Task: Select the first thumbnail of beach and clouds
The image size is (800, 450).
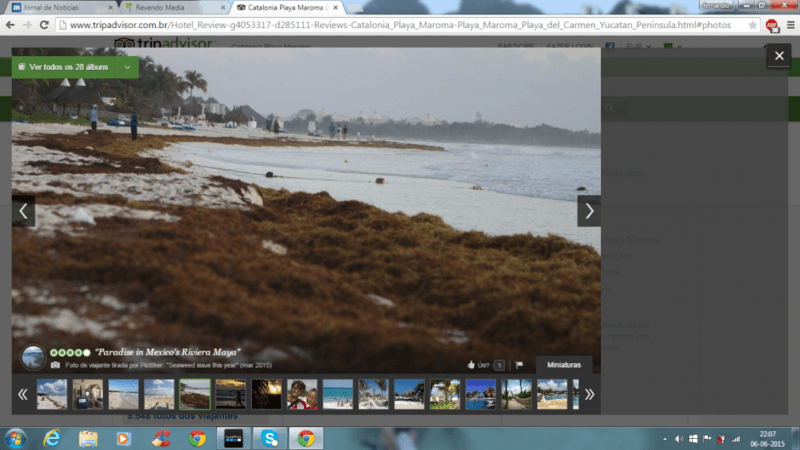Action: click(x=52, y=394)
